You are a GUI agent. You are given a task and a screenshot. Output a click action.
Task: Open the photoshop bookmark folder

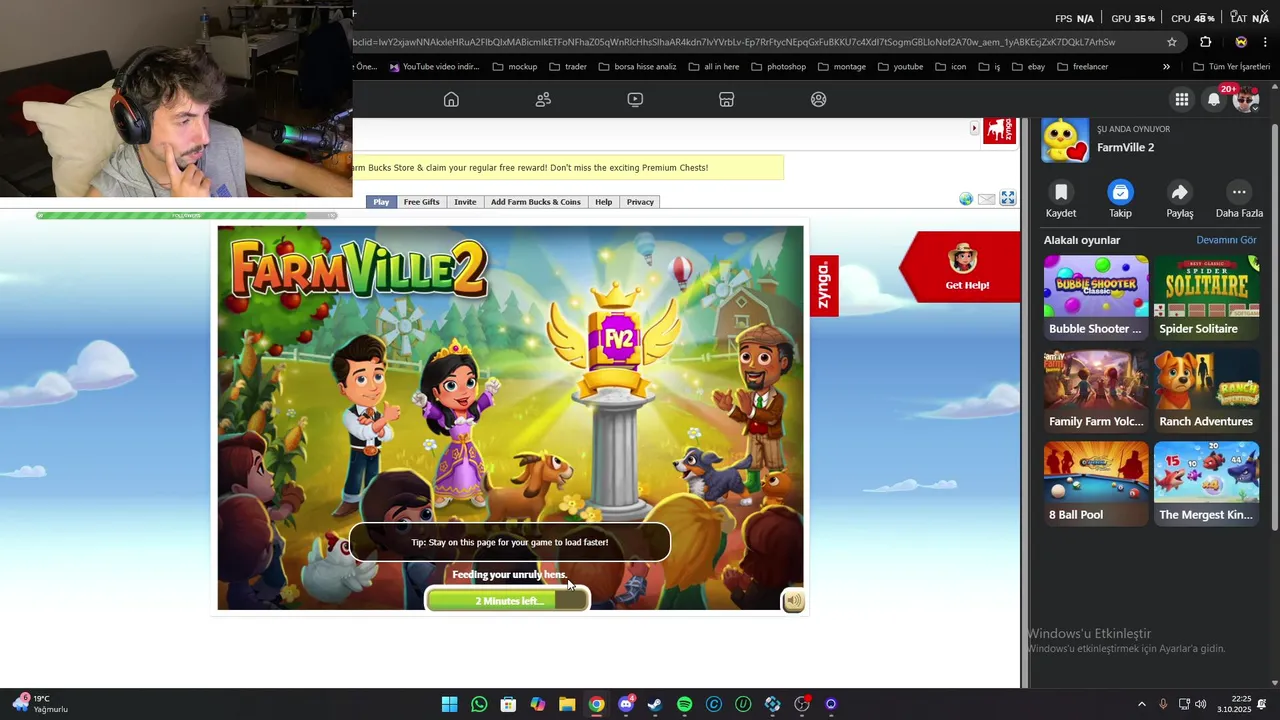click(x=778, y=67)
